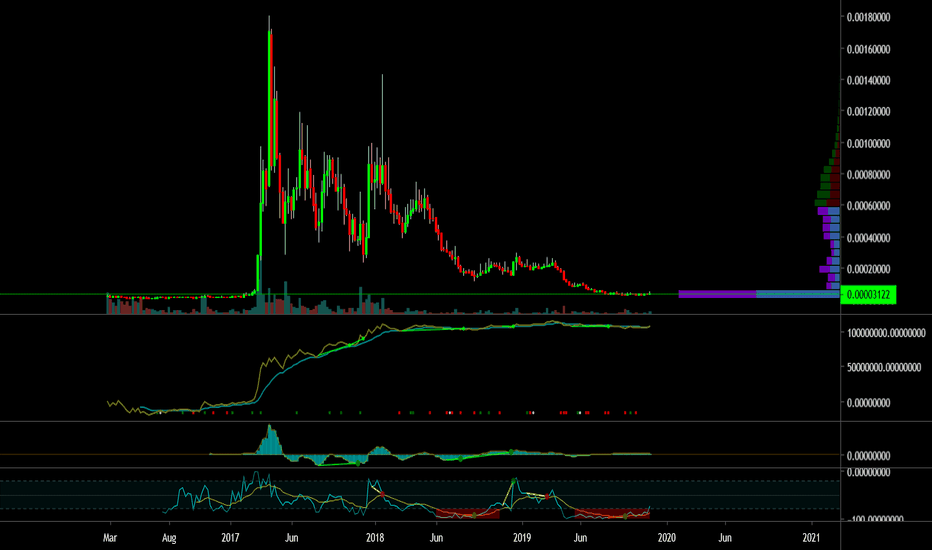
Task: Click the 2021 year label on time axis
Action: 811,538
